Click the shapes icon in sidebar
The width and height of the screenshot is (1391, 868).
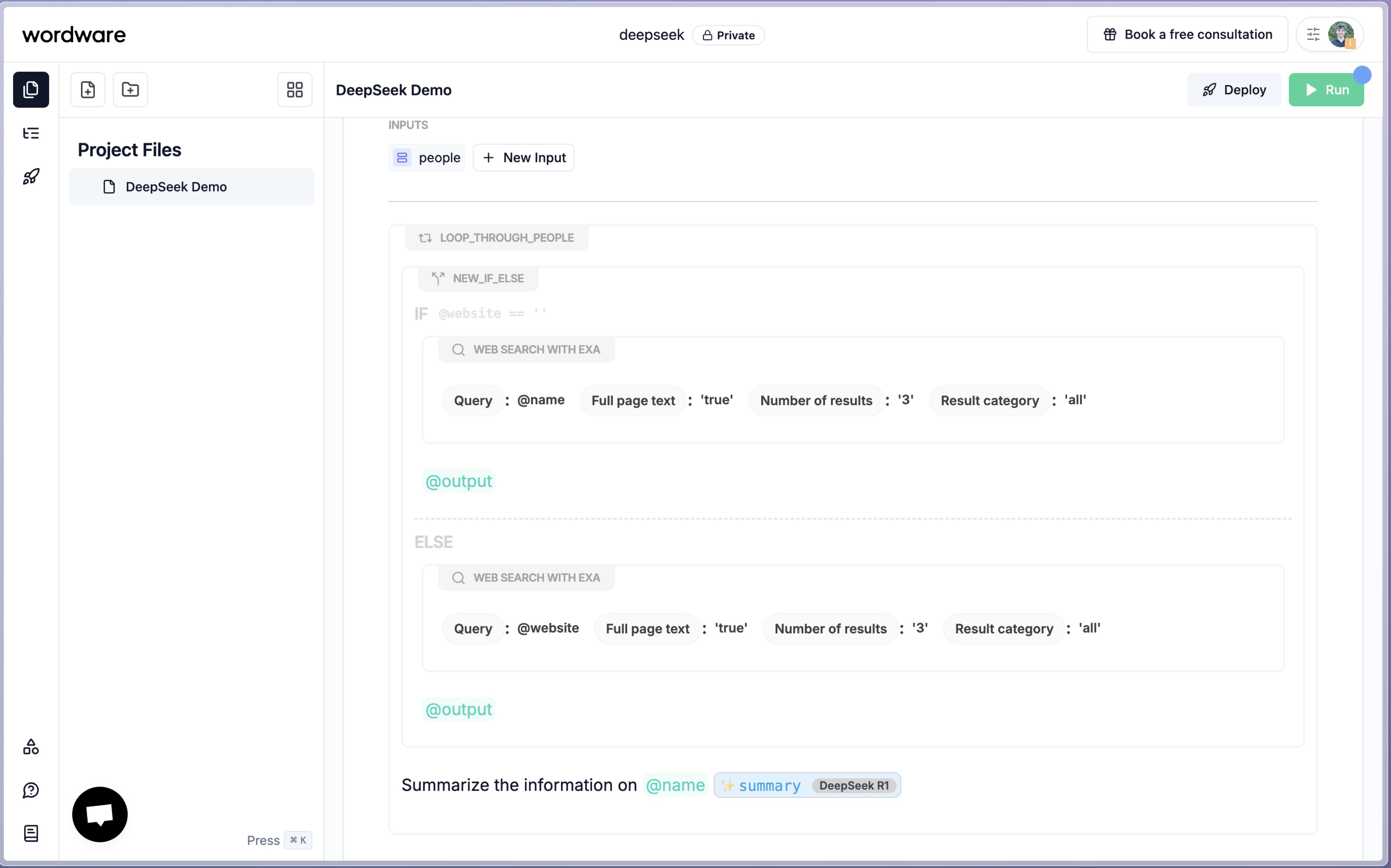[x=31, y=746]
